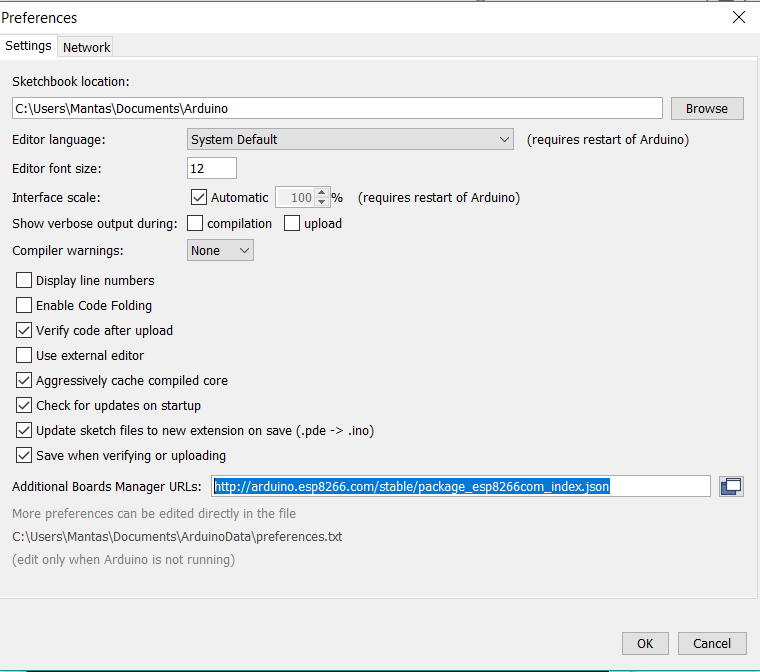Click the preferences.txt file path
Viewport: 760px width, 672px height.
pos(177,537)
